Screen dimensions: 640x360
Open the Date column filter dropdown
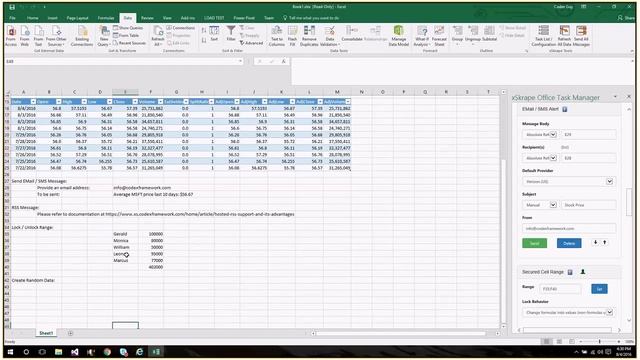(x=33, y=102)
